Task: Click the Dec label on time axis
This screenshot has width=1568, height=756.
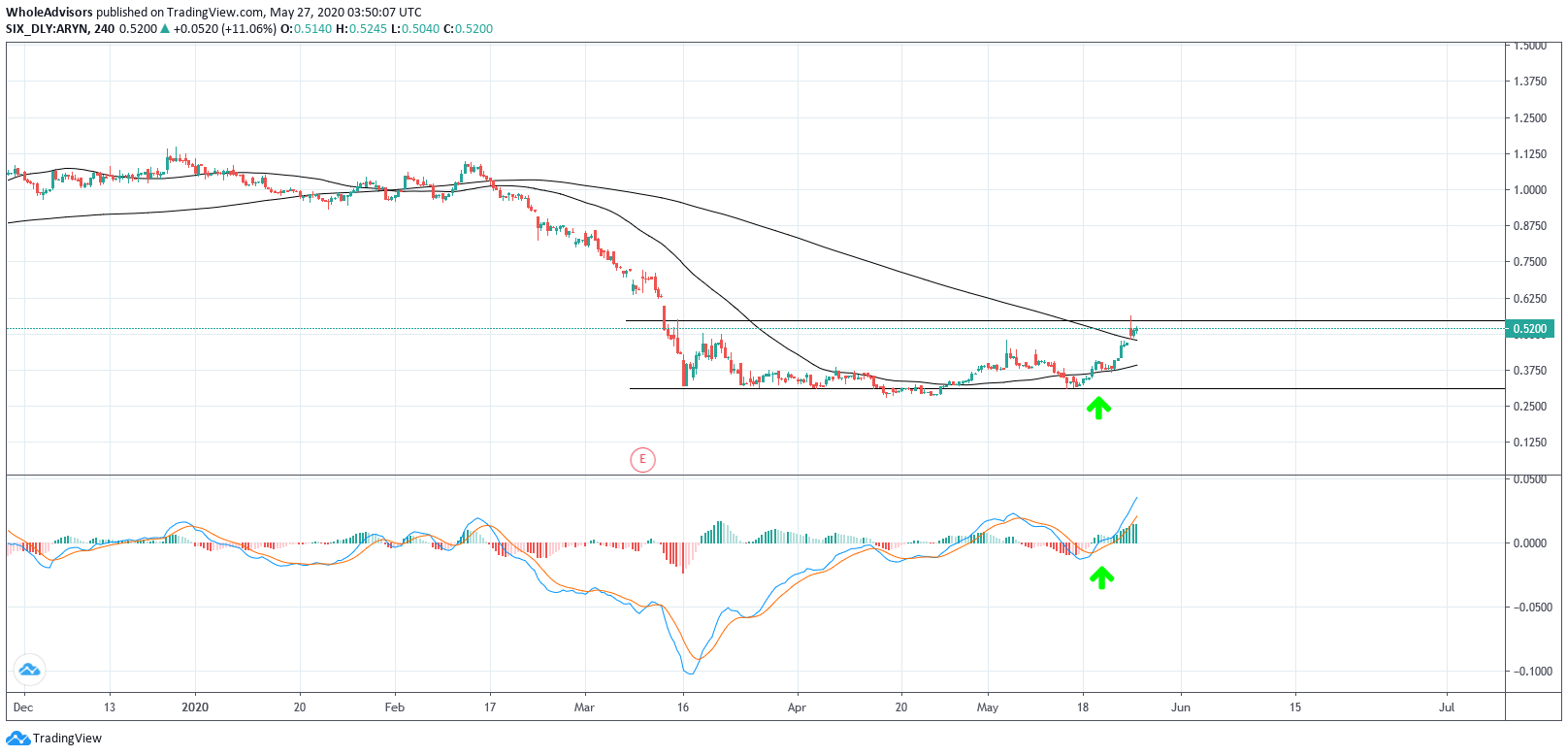Action: tap(23, 707)
